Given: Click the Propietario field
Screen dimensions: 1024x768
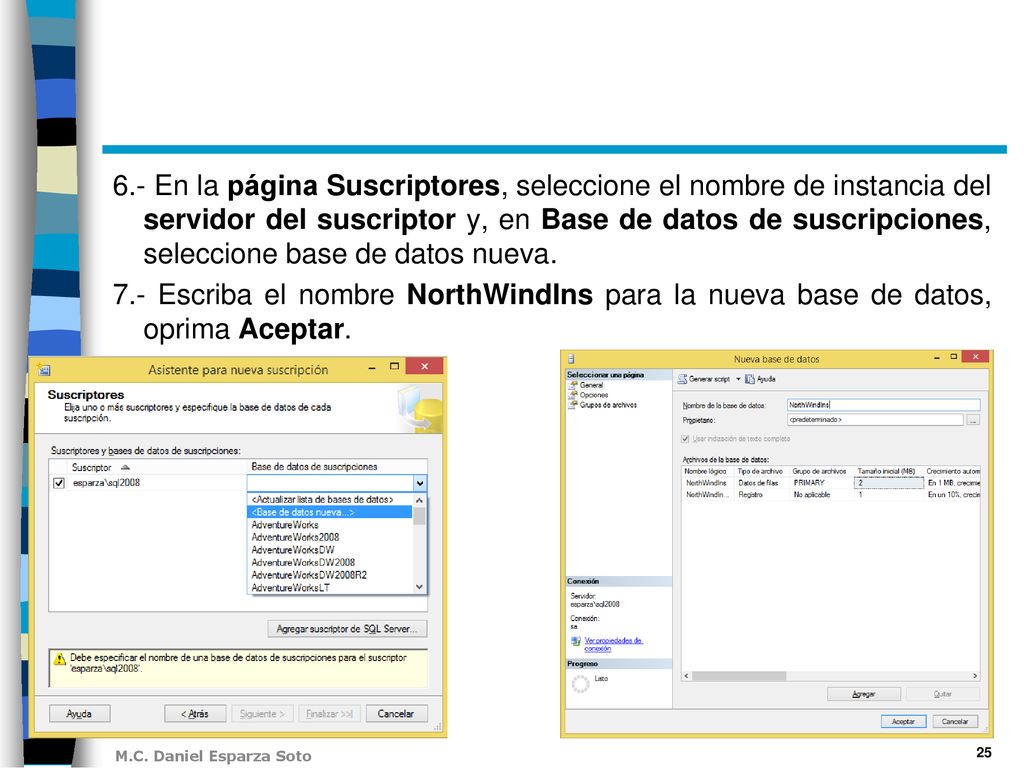Looking at the screenshot, I should point(874,420).
